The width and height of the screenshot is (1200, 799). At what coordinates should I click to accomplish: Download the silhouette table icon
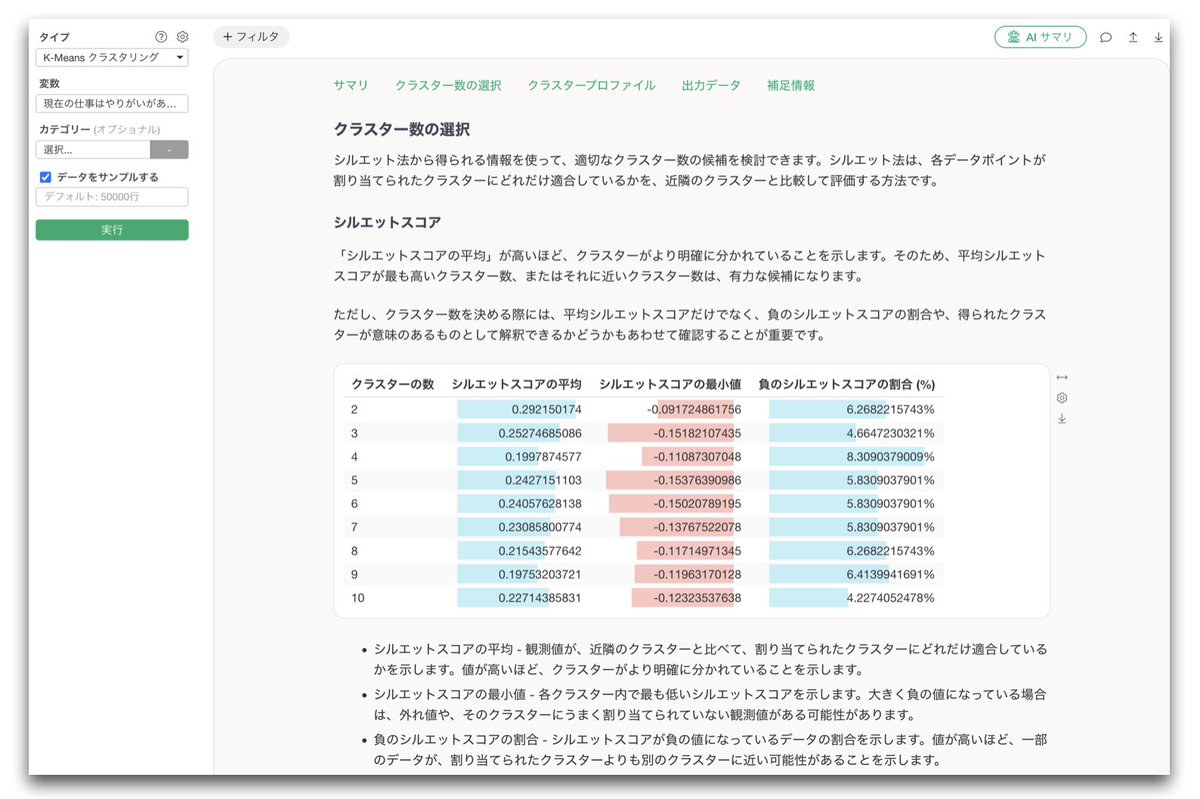[1062, 419]
